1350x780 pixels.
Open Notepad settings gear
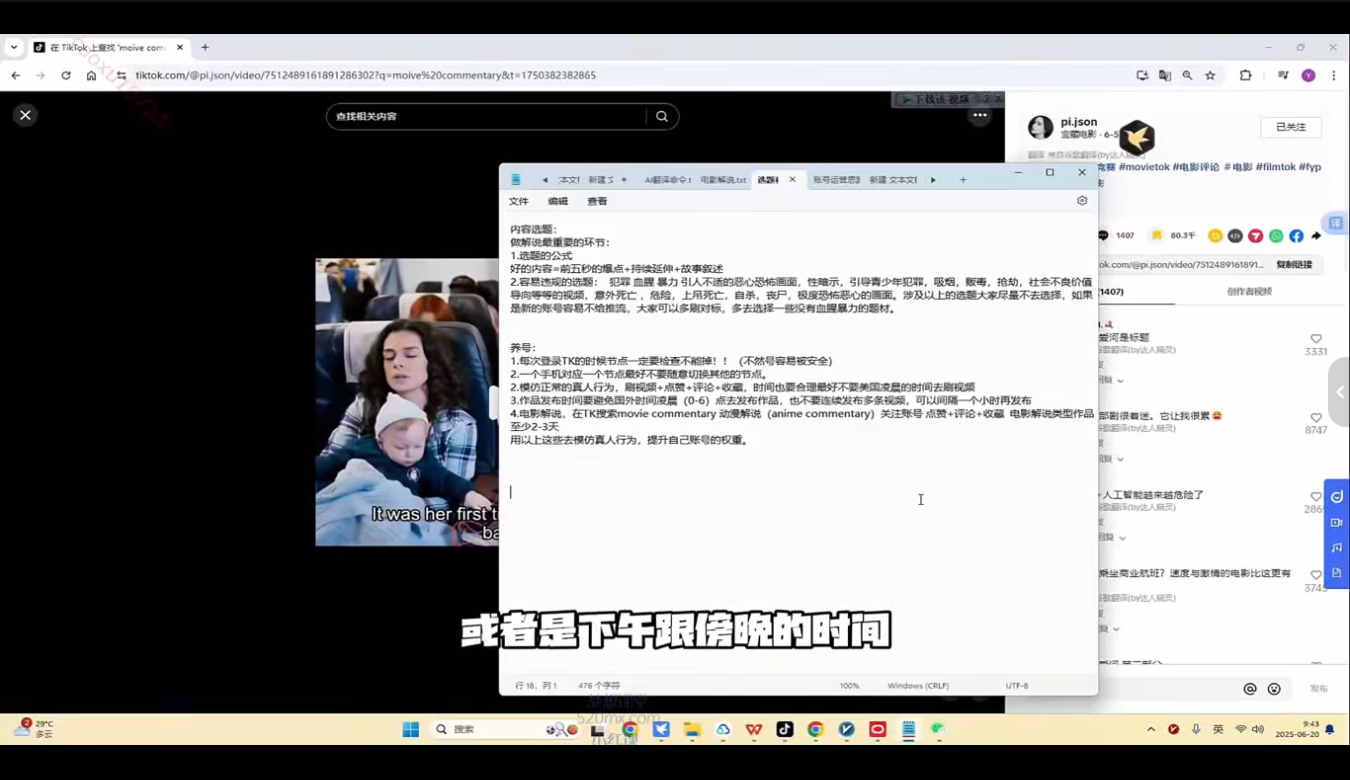1081,200
